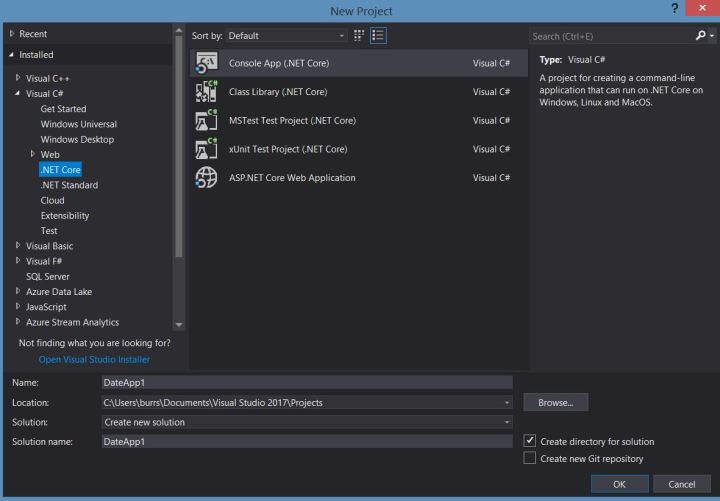Expand the Visual C++ tree node
The image size is (720, 501).
(18, 78)
